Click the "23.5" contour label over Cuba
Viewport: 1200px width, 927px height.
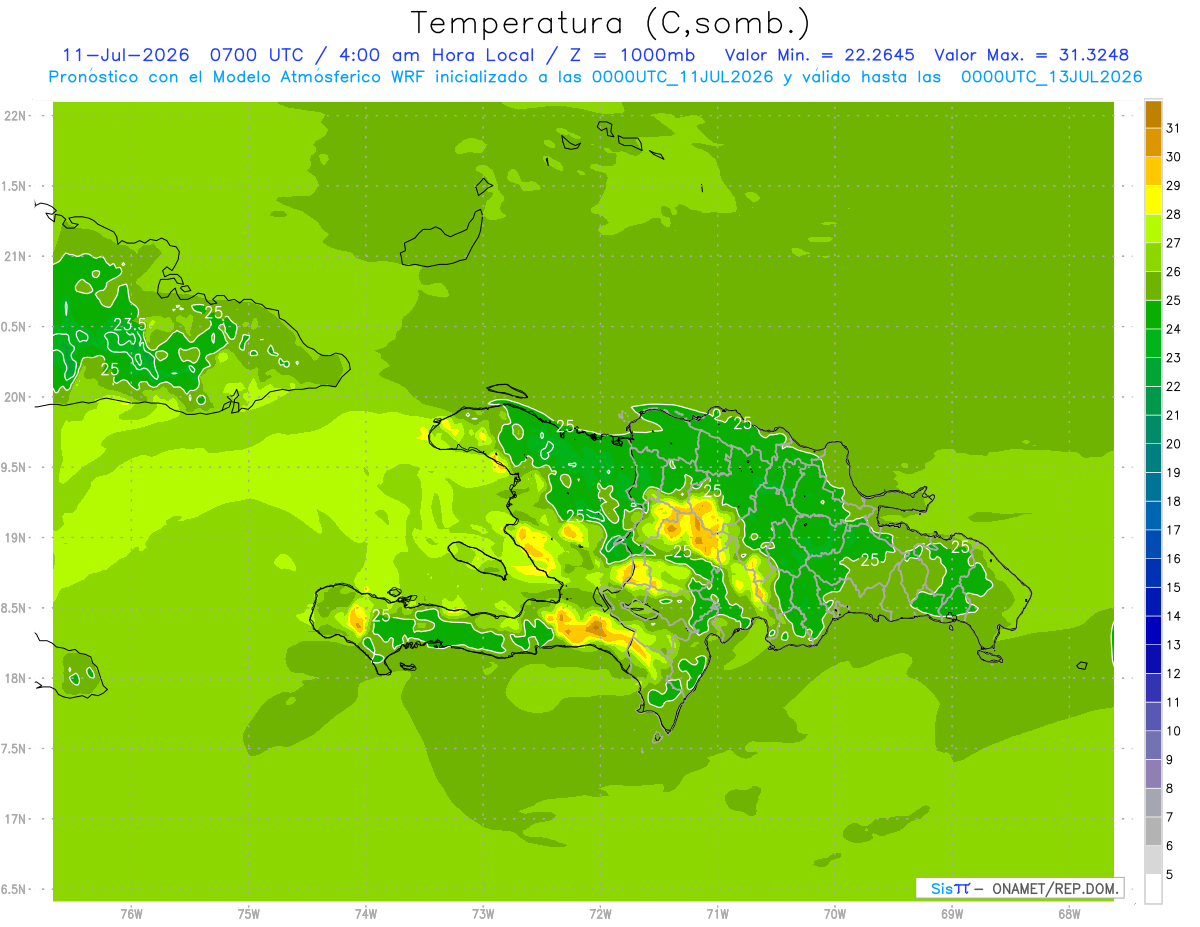tap(130, 324)
